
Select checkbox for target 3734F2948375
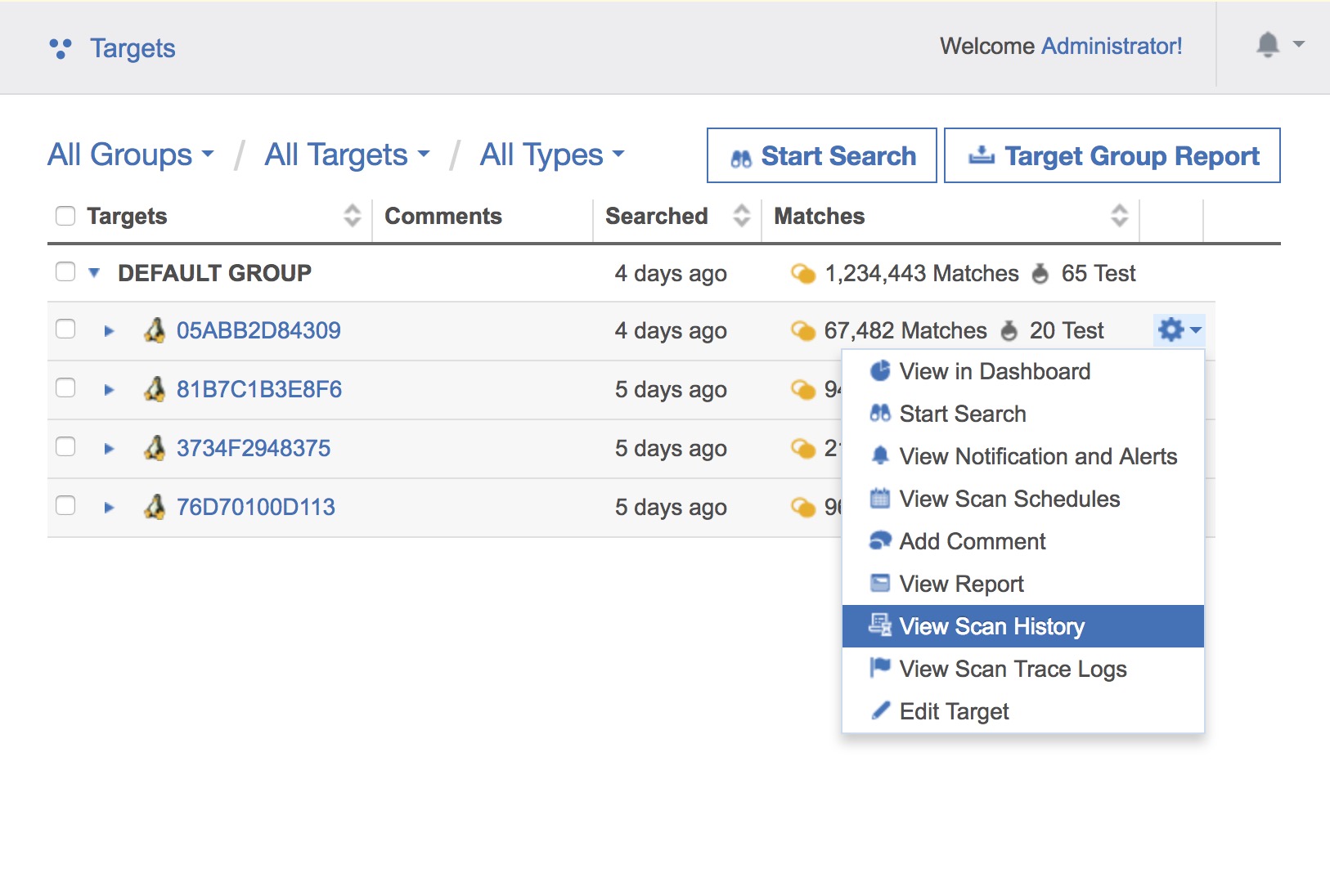click(x=65, y=447)
